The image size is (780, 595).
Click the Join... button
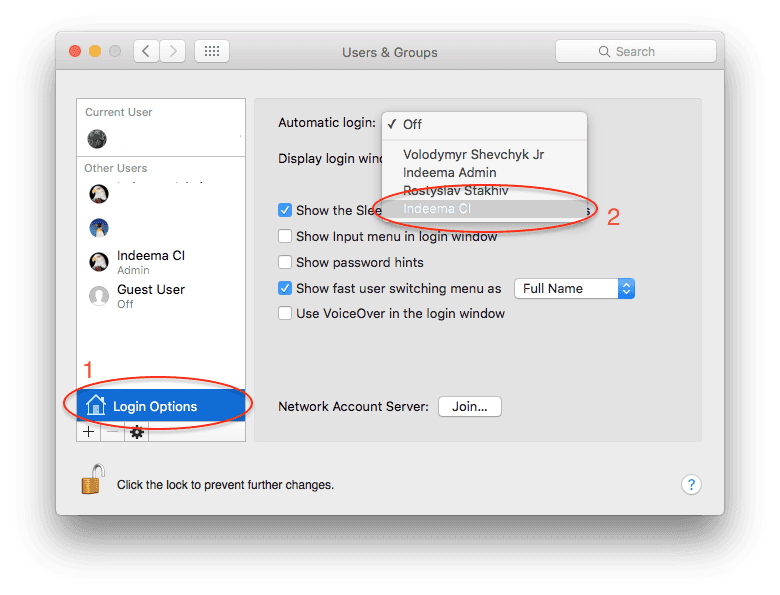coord(469,407)
